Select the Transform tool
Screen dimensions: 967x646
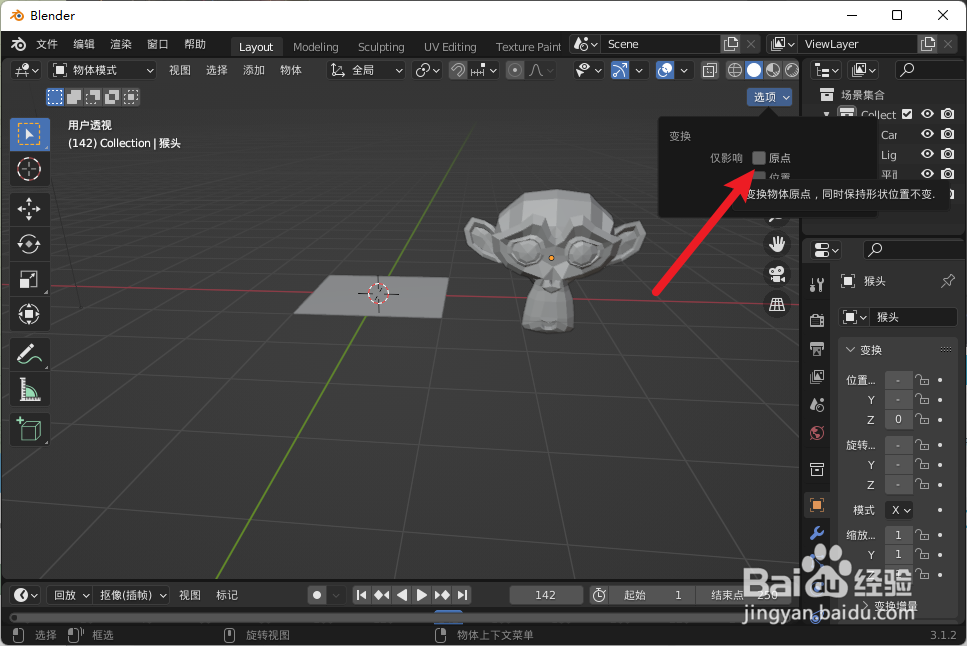pyautogui.click(x=29, y=315)
